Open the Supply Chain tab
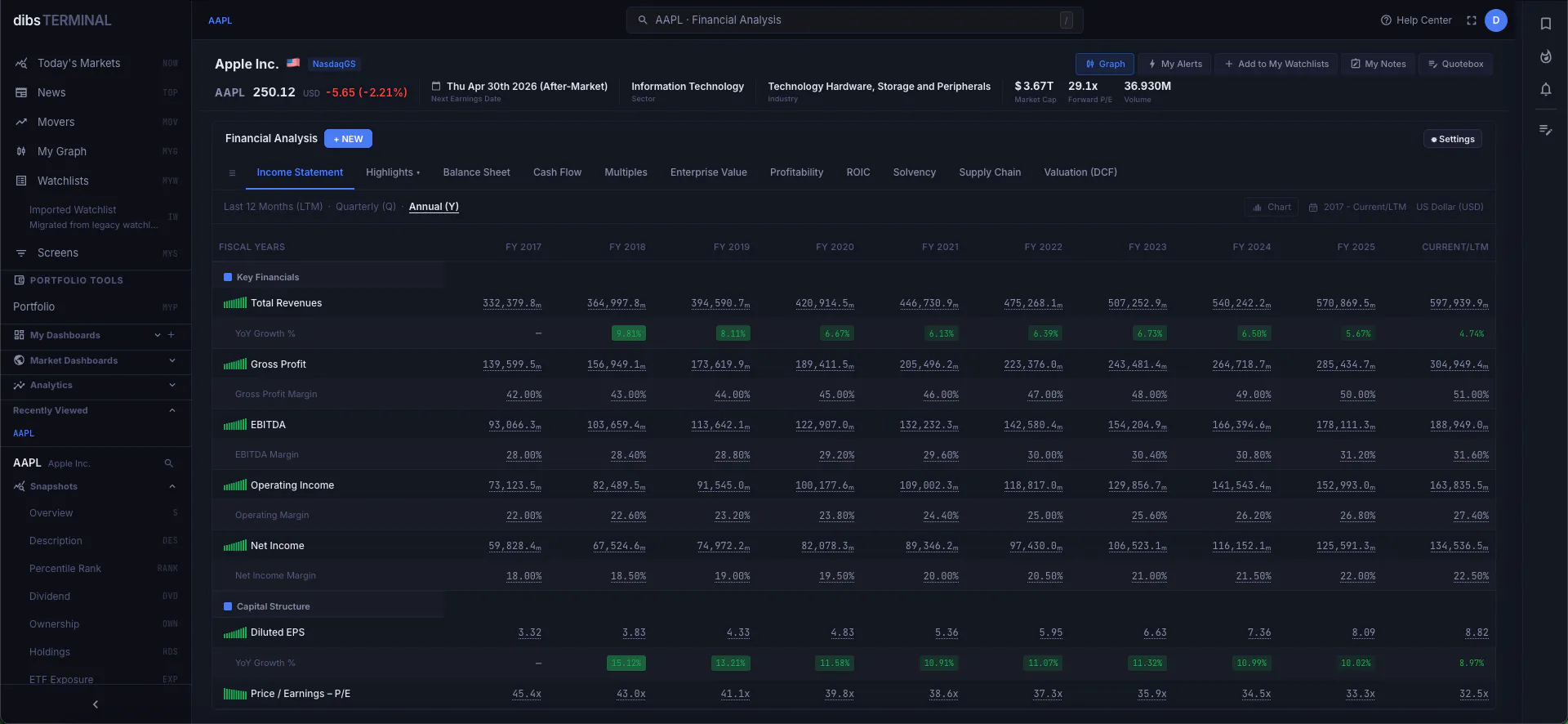Screen dimensions: 1568x724 click(x=990, y=172)
